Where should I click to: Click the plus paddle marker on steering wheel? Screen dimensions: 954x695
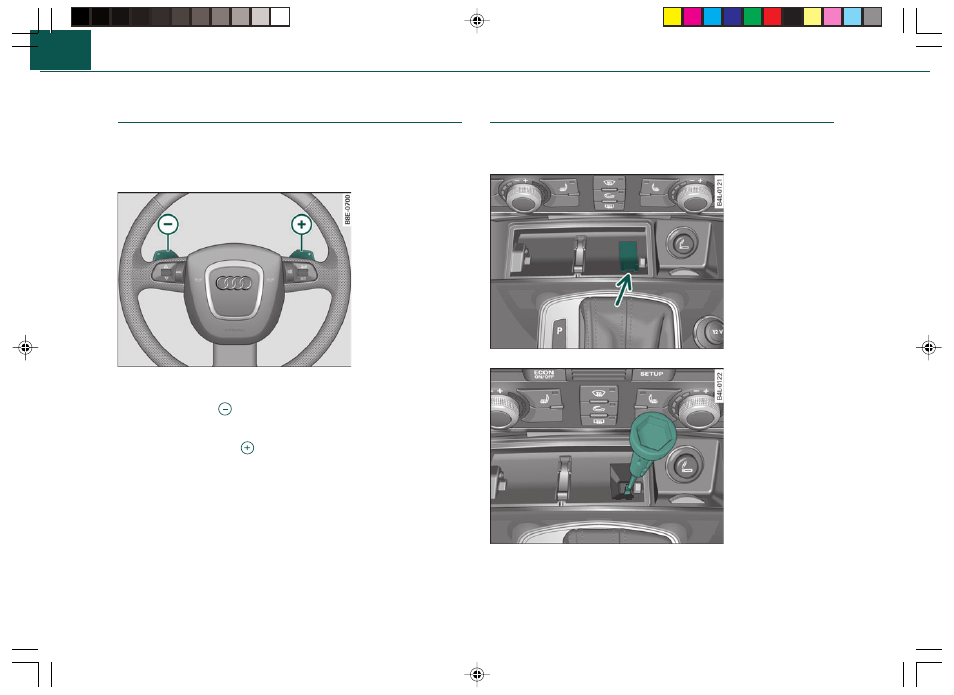(302, 225)
